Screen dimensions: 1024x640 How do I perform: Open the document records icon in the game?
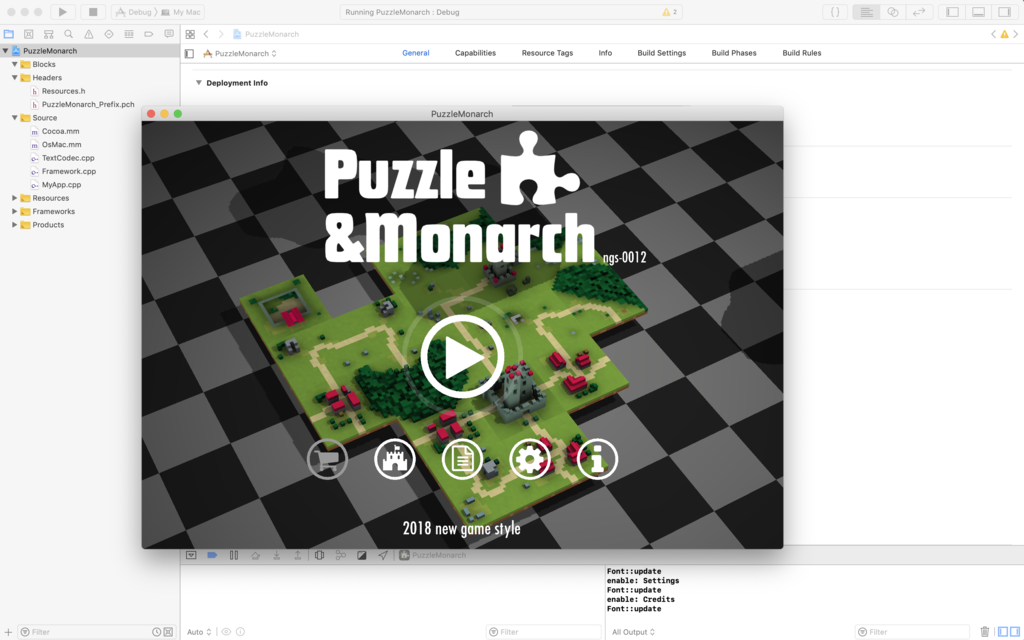tap(462, 459)
